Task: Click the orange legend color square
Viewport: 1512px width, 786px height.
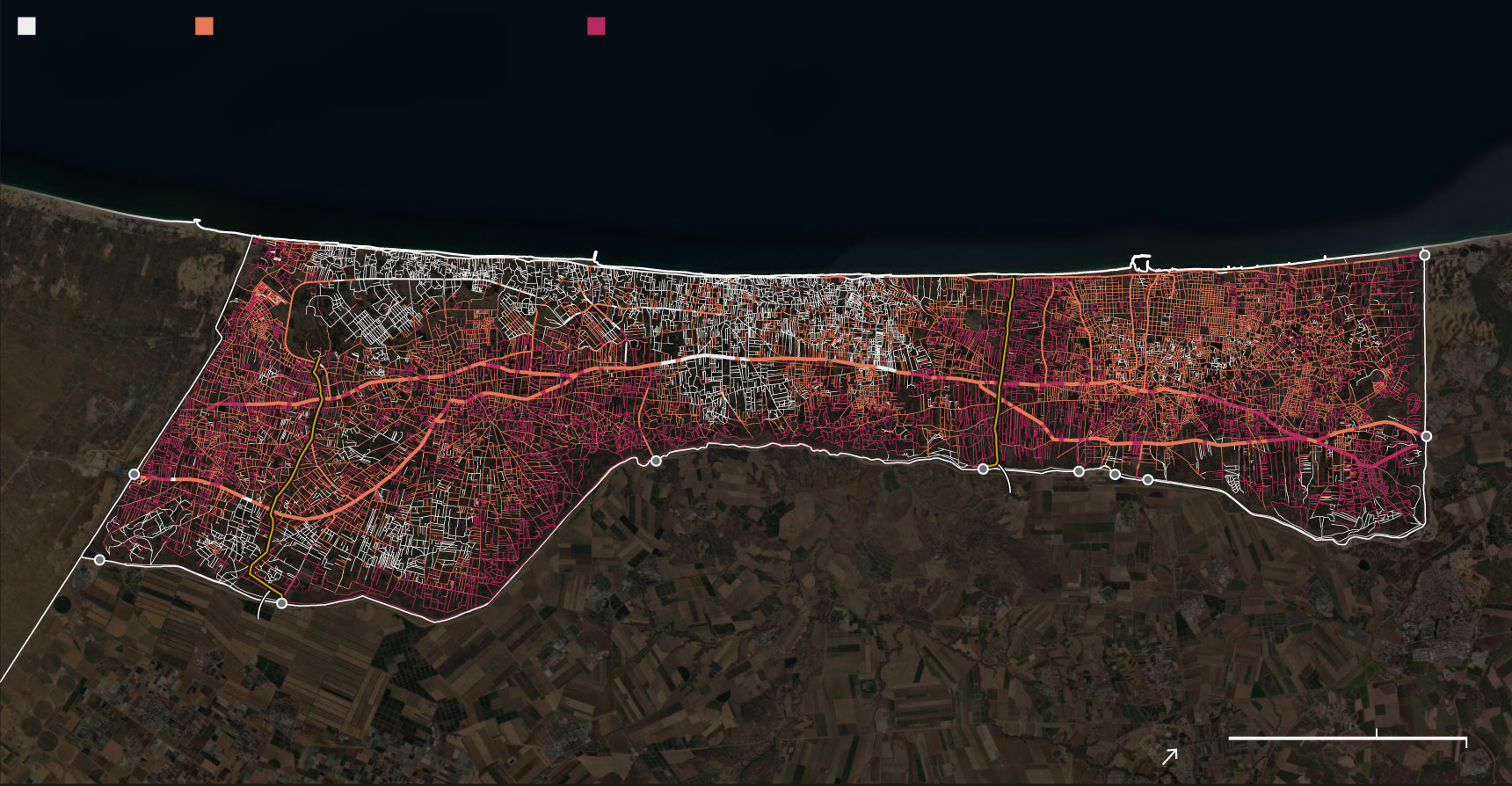Action: (x=204, y=25)
